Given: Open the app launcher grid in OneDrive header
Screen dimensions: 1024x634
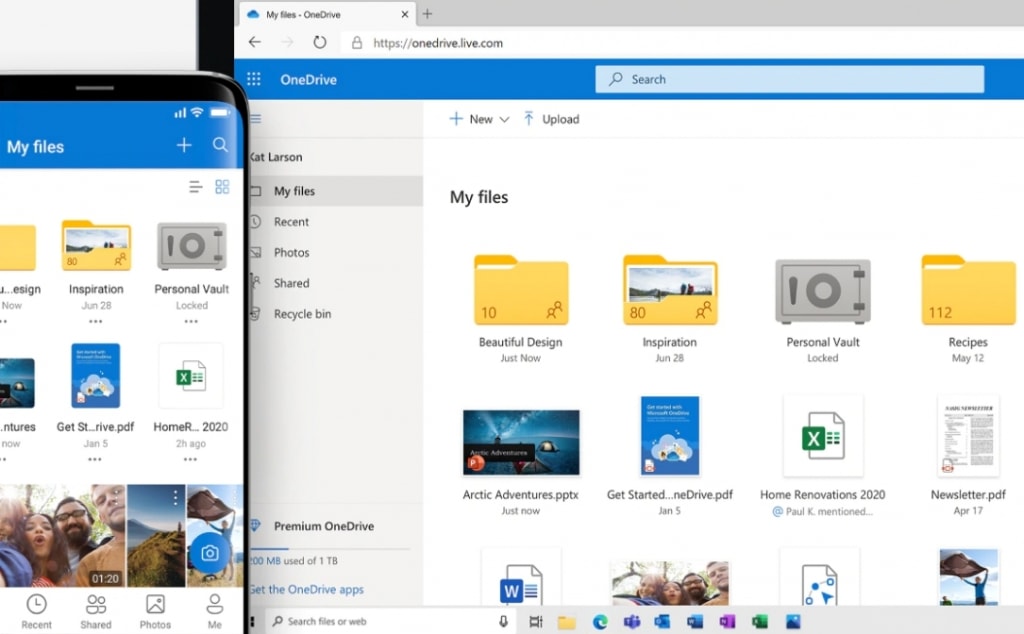Looking at the screenshot, I should pyautogui.click(x=253, y=79).
